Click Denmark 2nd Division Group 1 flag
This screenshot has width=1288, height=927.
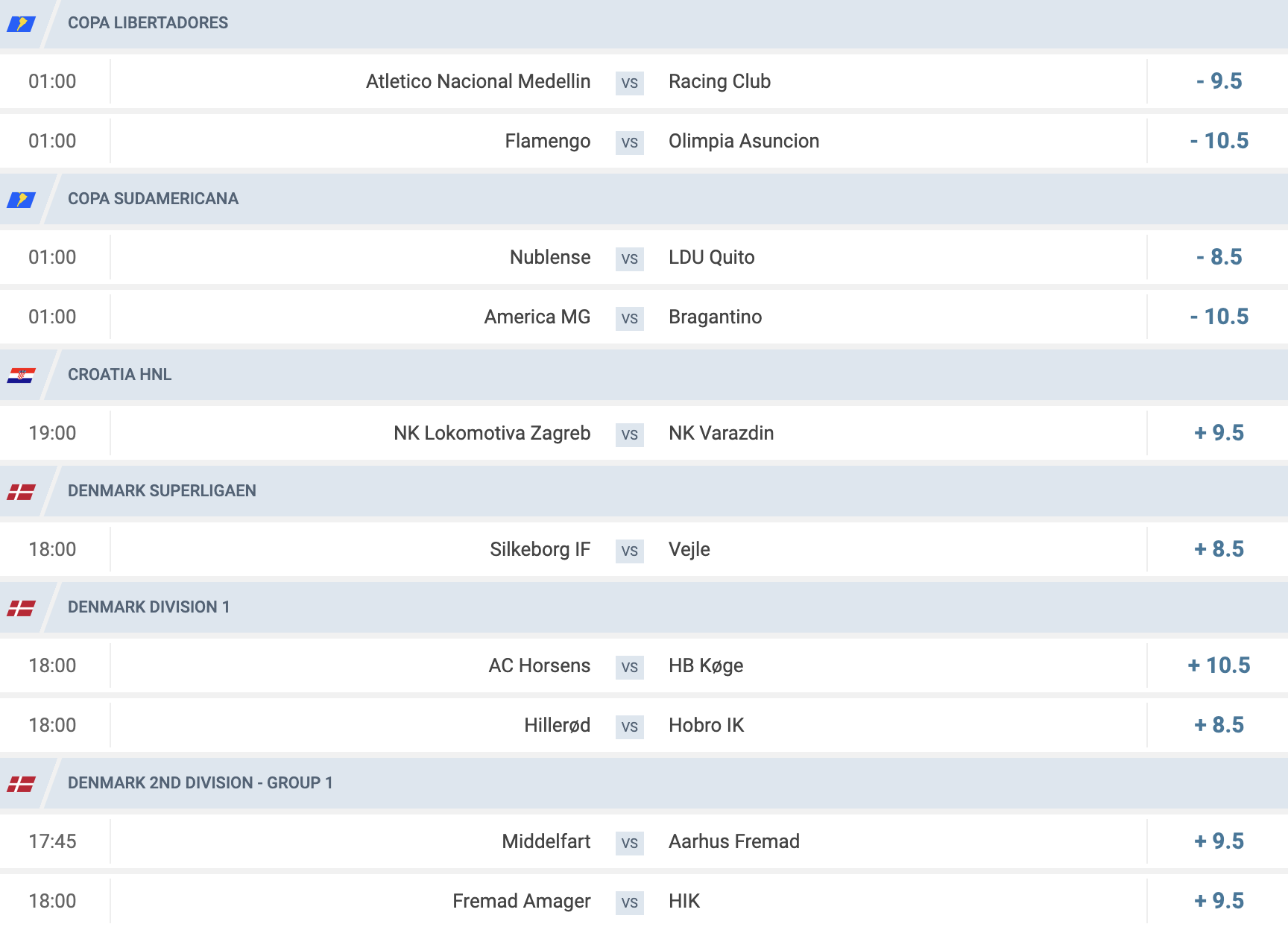click(x=21, y=784)
